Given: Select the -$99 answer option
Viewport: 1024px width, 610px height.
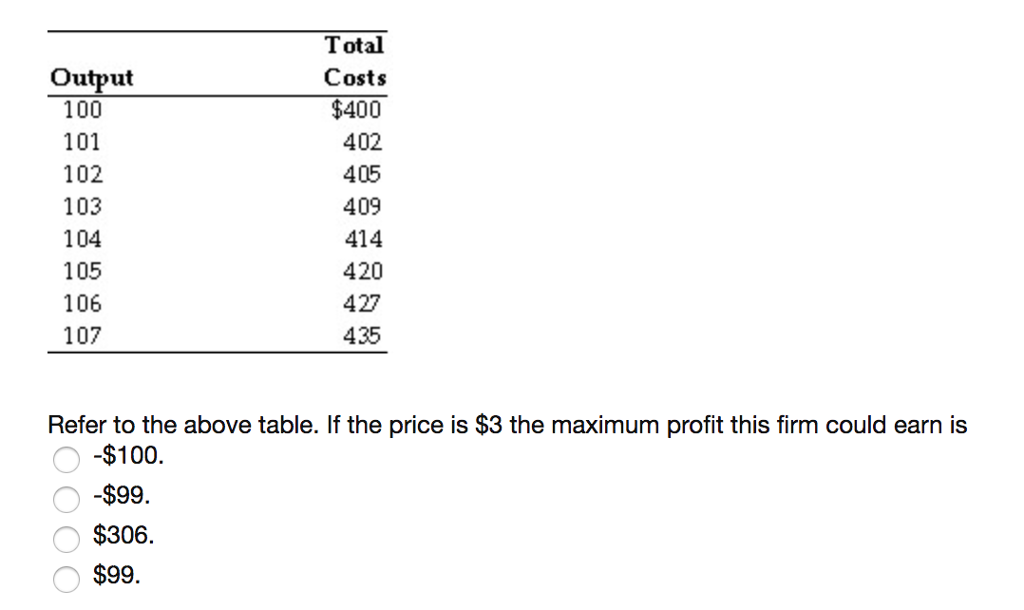Looking at the screenshot, I should pos(67,499).
